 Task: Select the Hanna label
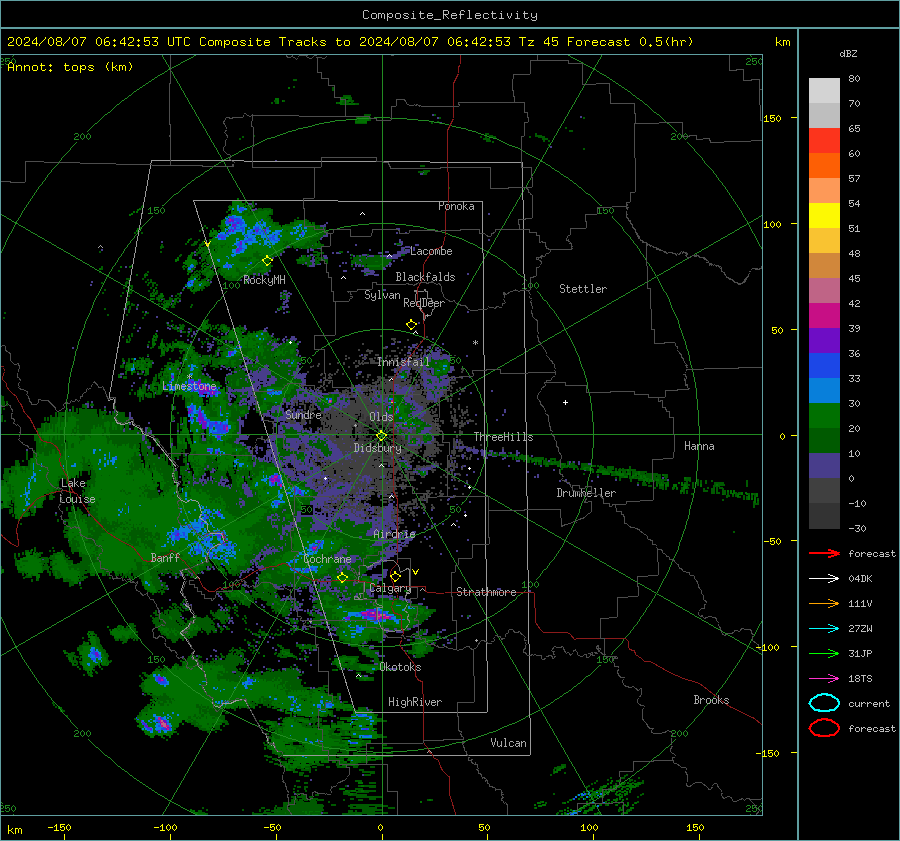tap(699, 446)
